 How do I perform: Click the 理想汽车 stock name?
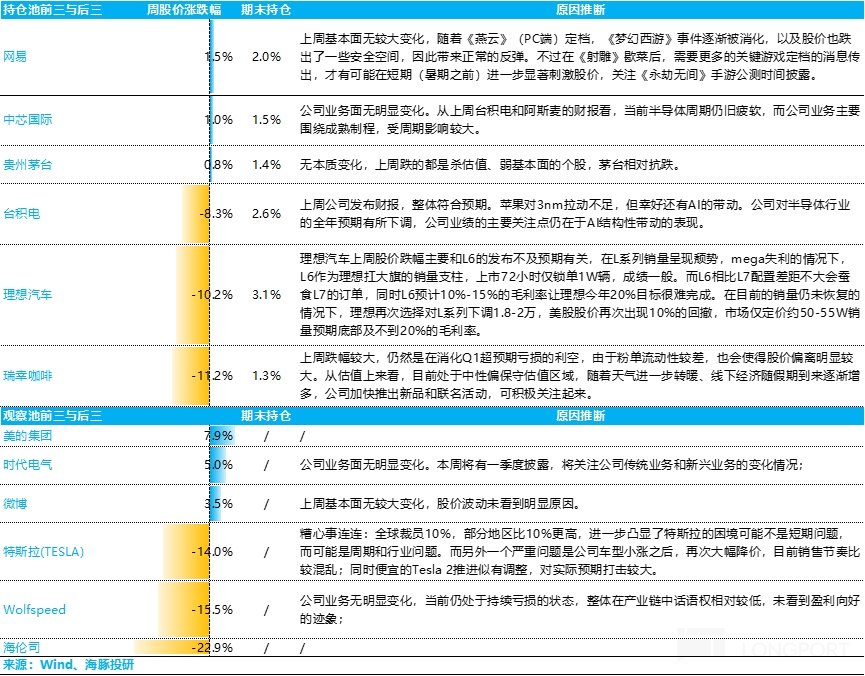[x=28, y=295]
